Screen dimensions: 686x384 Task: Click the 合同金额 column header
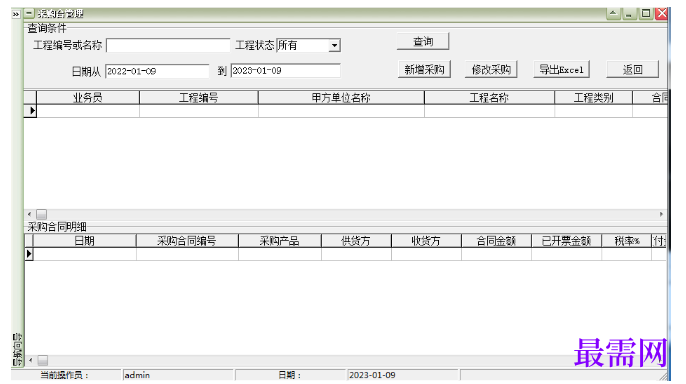(496, 241)
